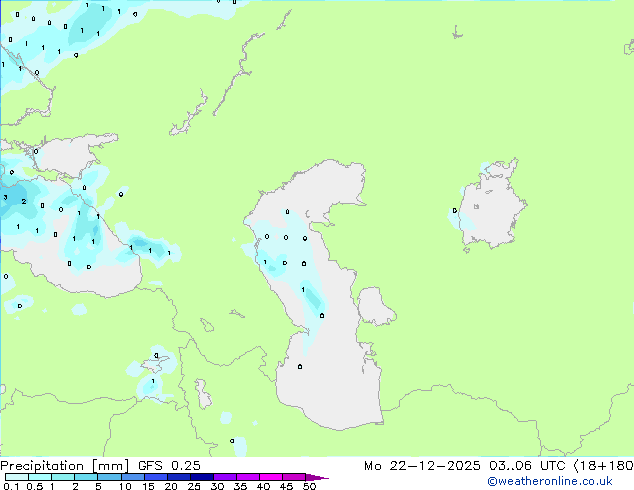634x490 pixels.
Task: Click the 0.5–1 mm legend color box
Action: click(40, 477)
